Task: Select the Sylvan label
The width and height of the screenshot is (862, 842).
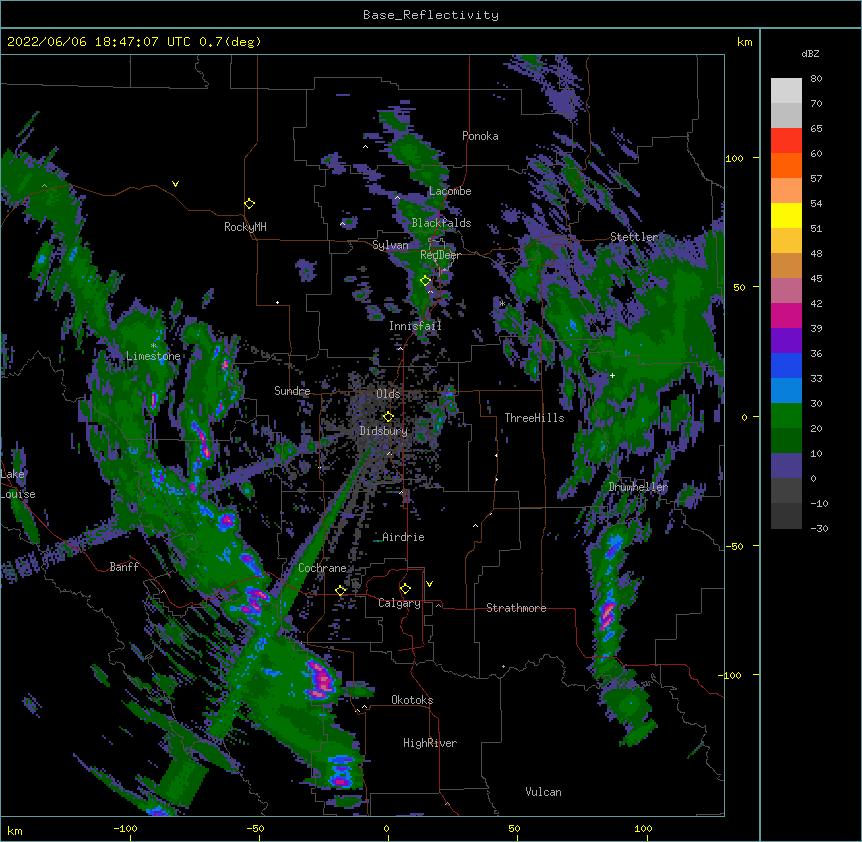Action: (390, 245)
